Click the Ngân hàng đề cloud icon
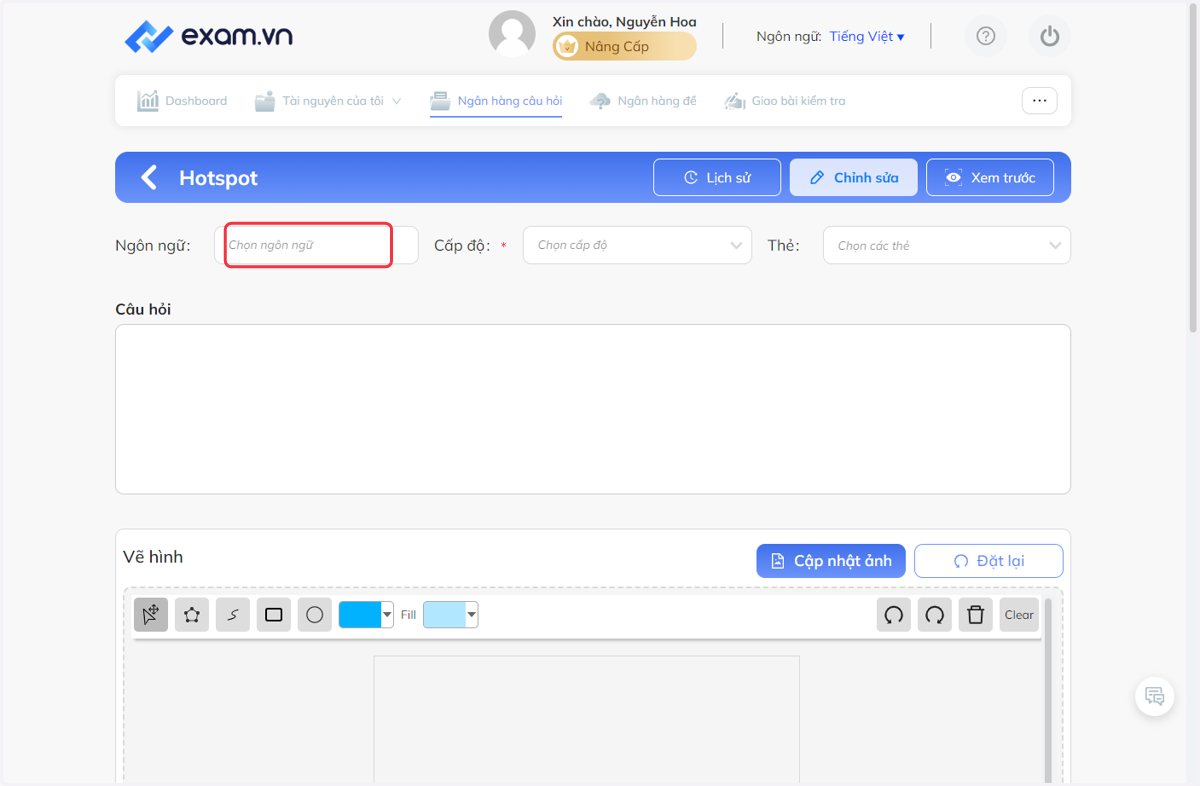This screenshot has width=1200, height=786. 600,101
